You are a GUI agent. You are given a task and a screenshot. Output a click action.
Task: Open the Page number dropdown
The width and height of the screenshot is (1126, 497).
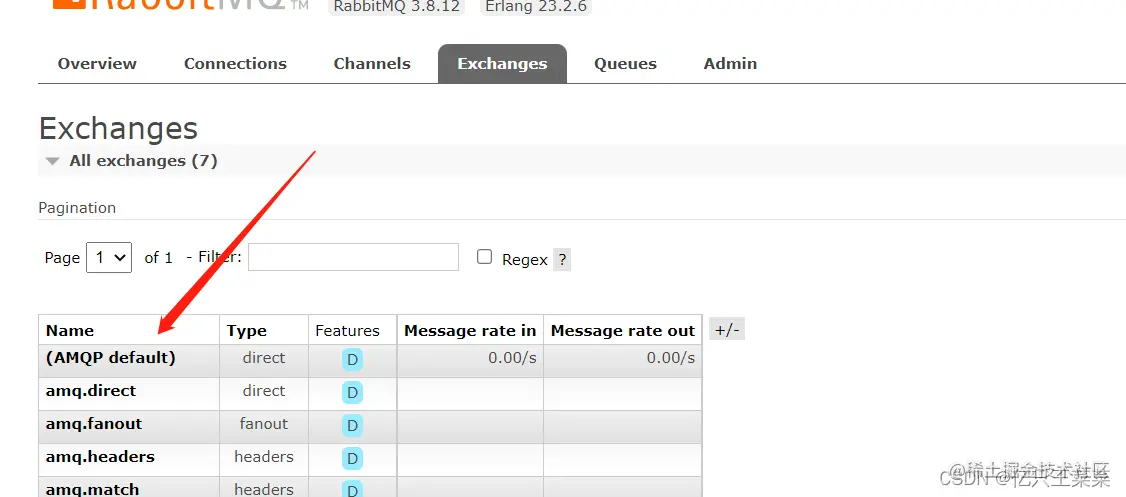coord(109,257)
